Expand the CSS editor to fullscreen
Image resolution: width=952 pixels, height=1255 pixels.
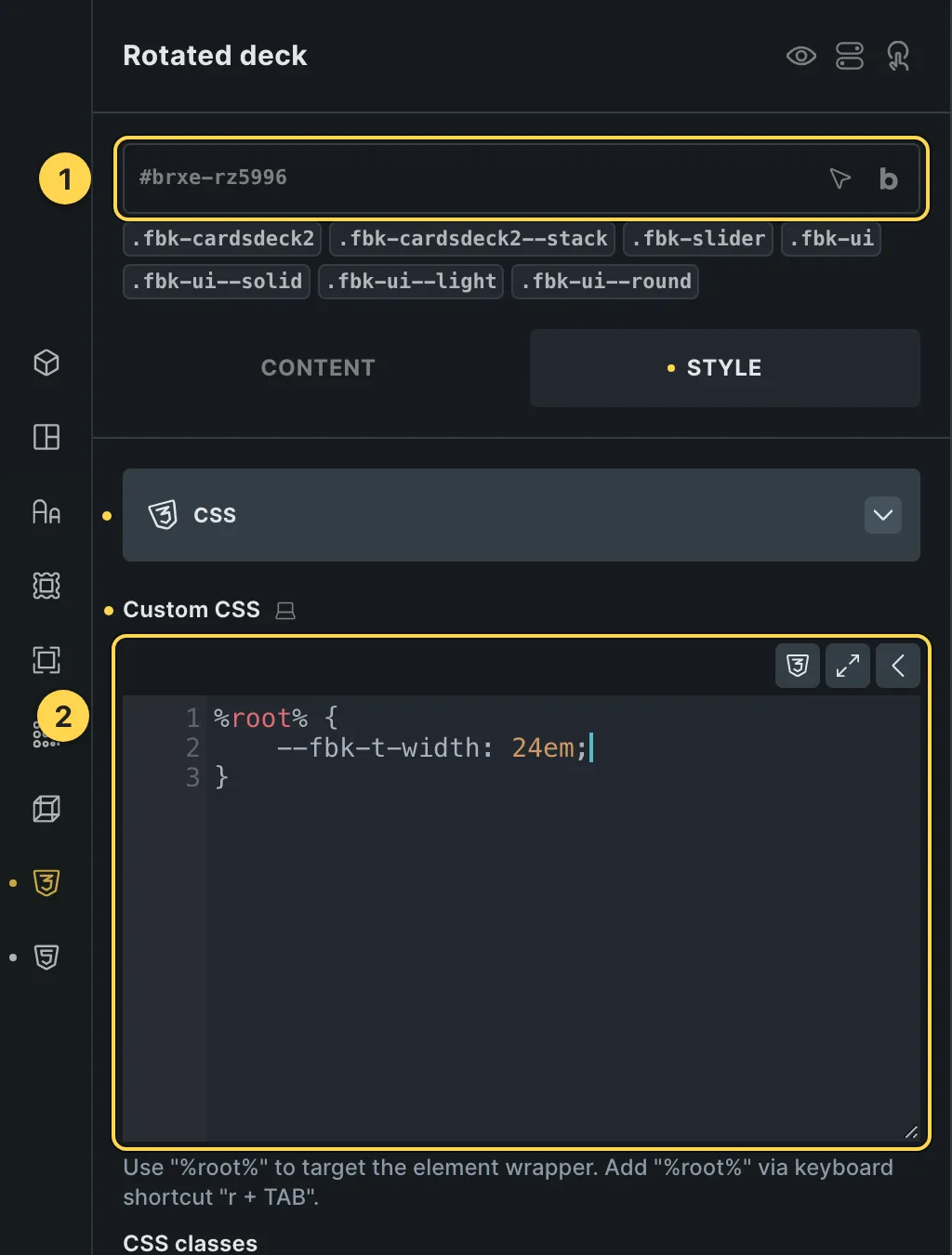click(848, 666)
